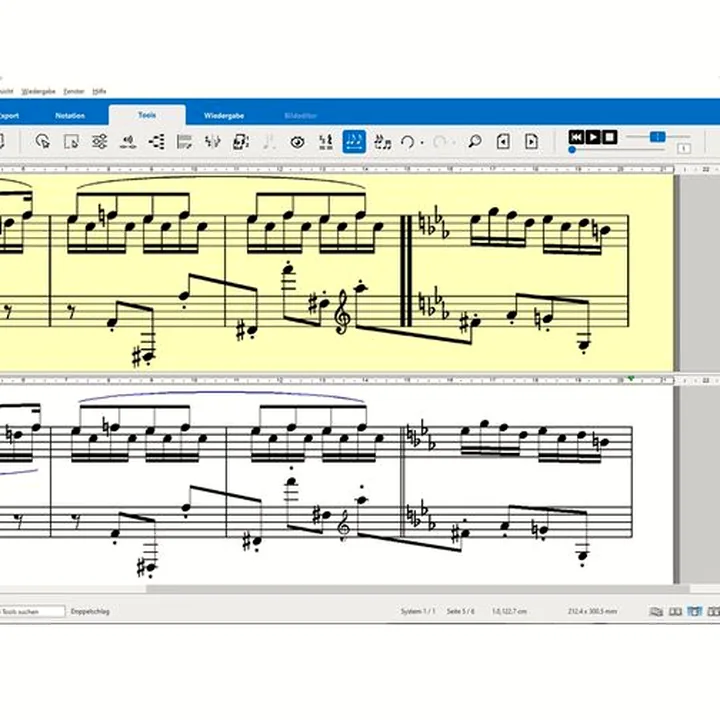Click the Doppelschlag status text

[x=90, y=611]
